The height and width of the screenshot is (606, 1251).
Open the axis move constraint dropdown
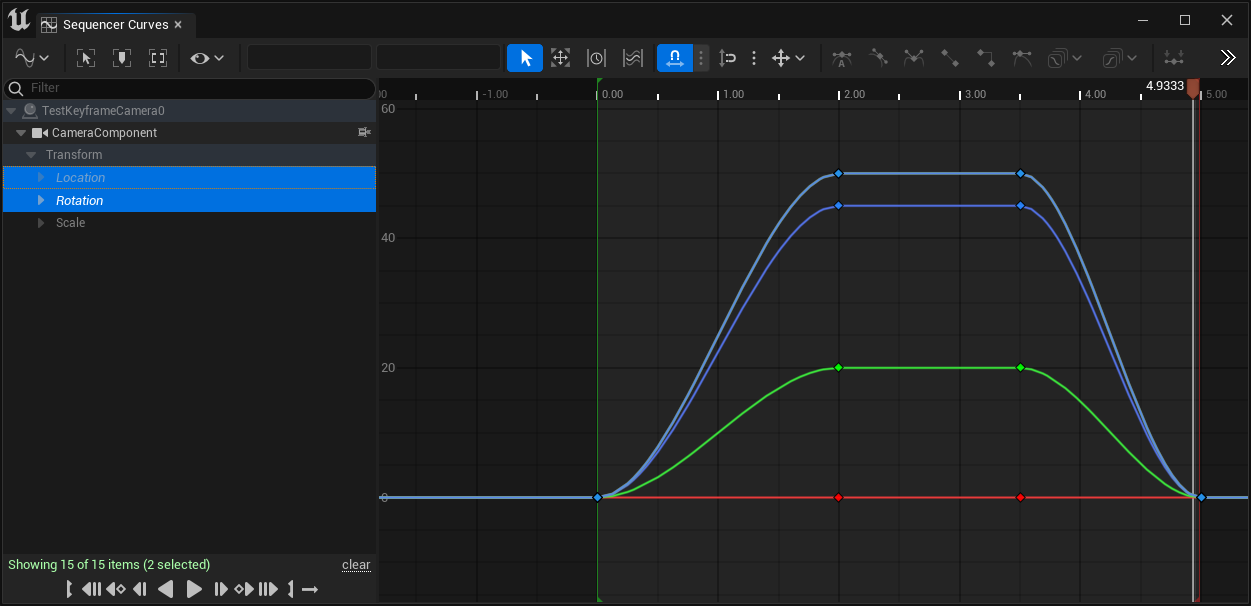tap(788, 58)
